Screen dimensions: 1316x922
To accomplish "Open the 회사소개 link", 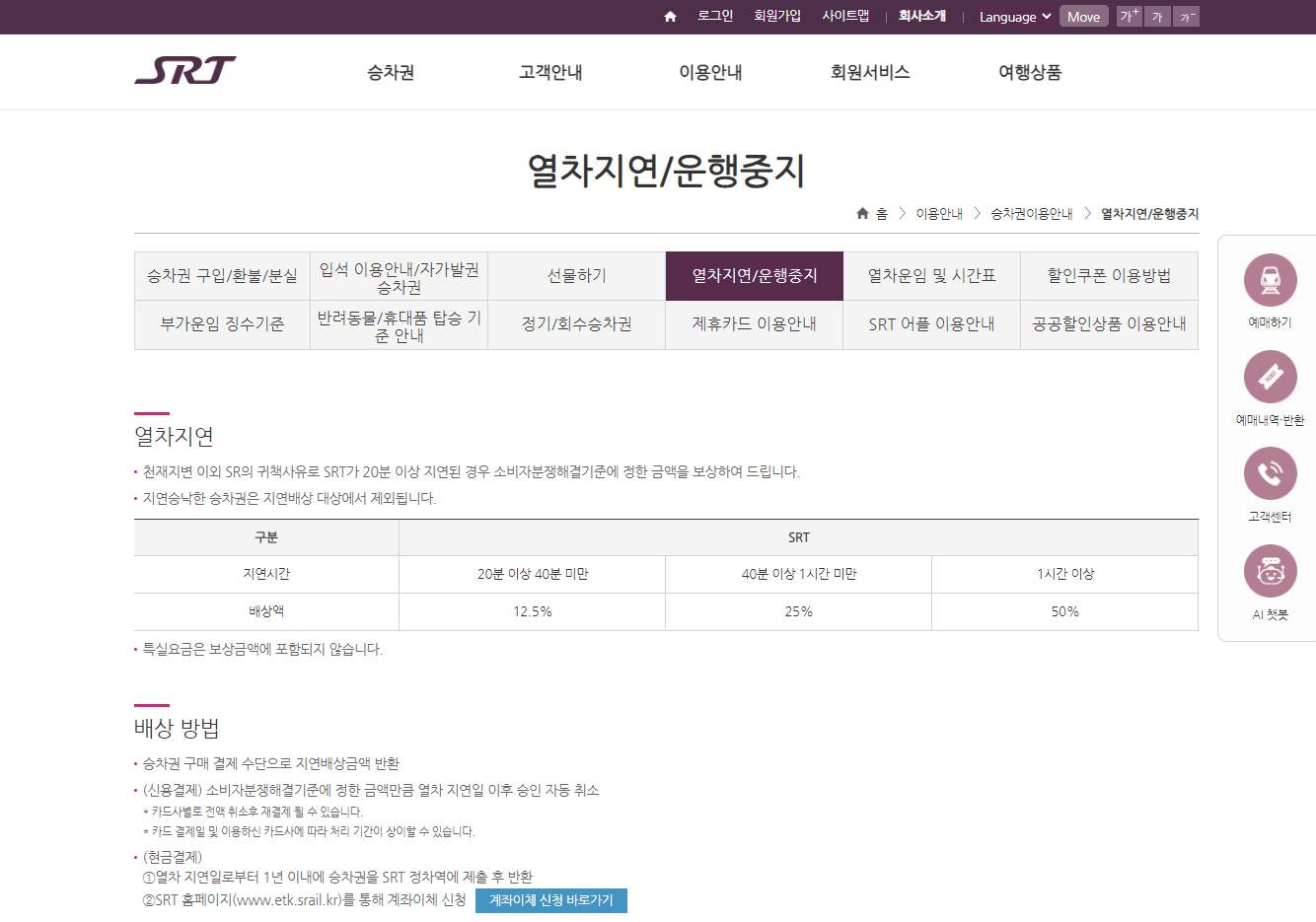I will 921,16.
